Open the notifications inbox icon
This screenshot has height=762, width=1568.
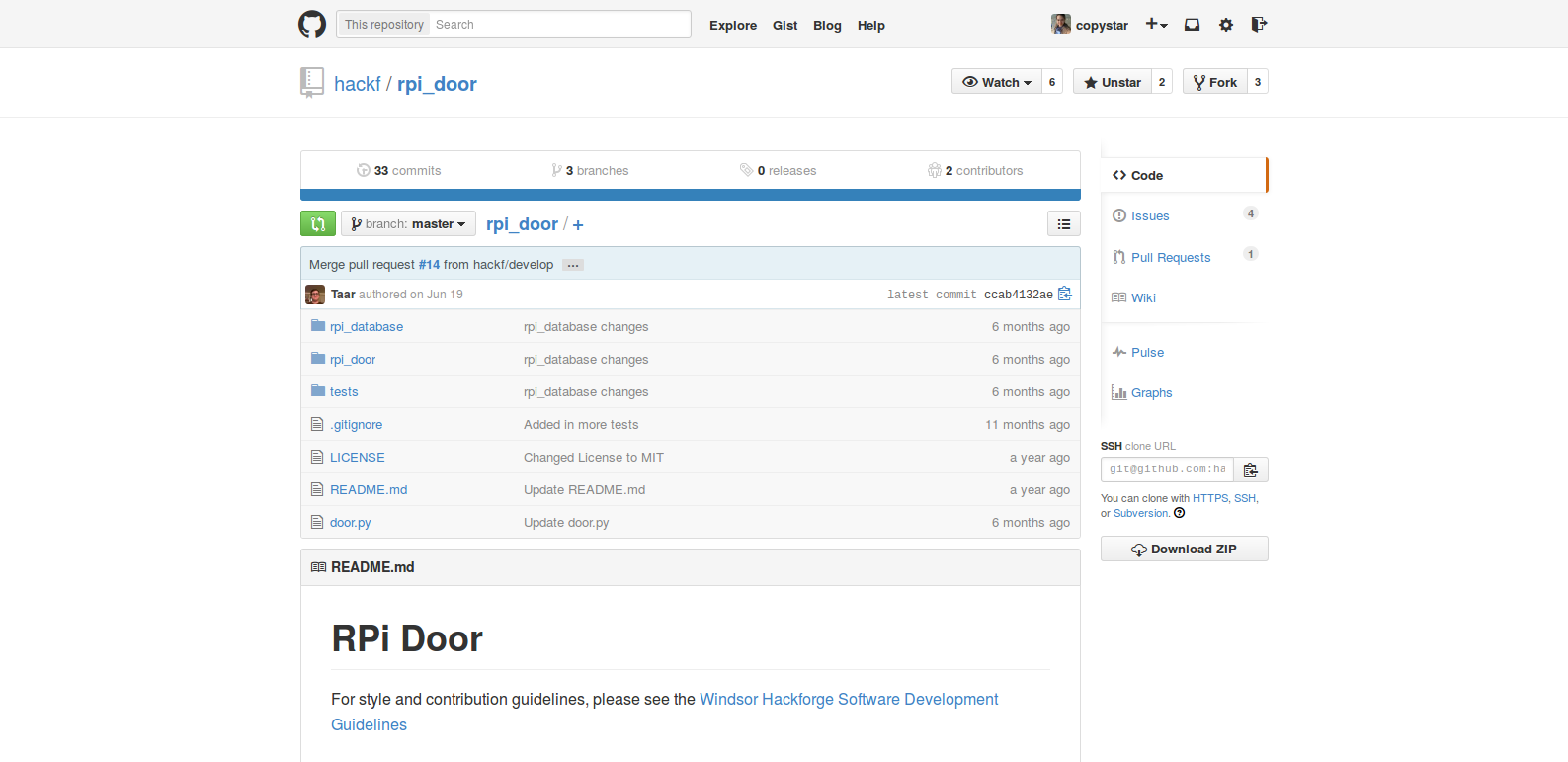(1193, 25)
